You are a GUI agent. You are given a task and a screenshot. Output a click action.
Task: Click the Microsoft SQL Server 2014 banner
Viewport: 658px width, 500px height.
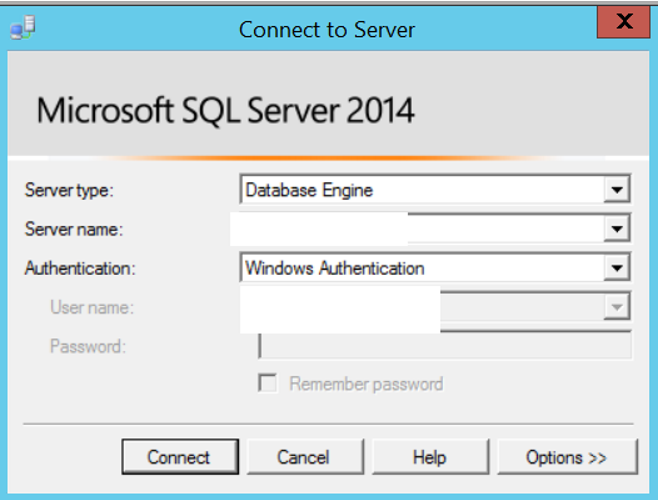click(328, 103)
